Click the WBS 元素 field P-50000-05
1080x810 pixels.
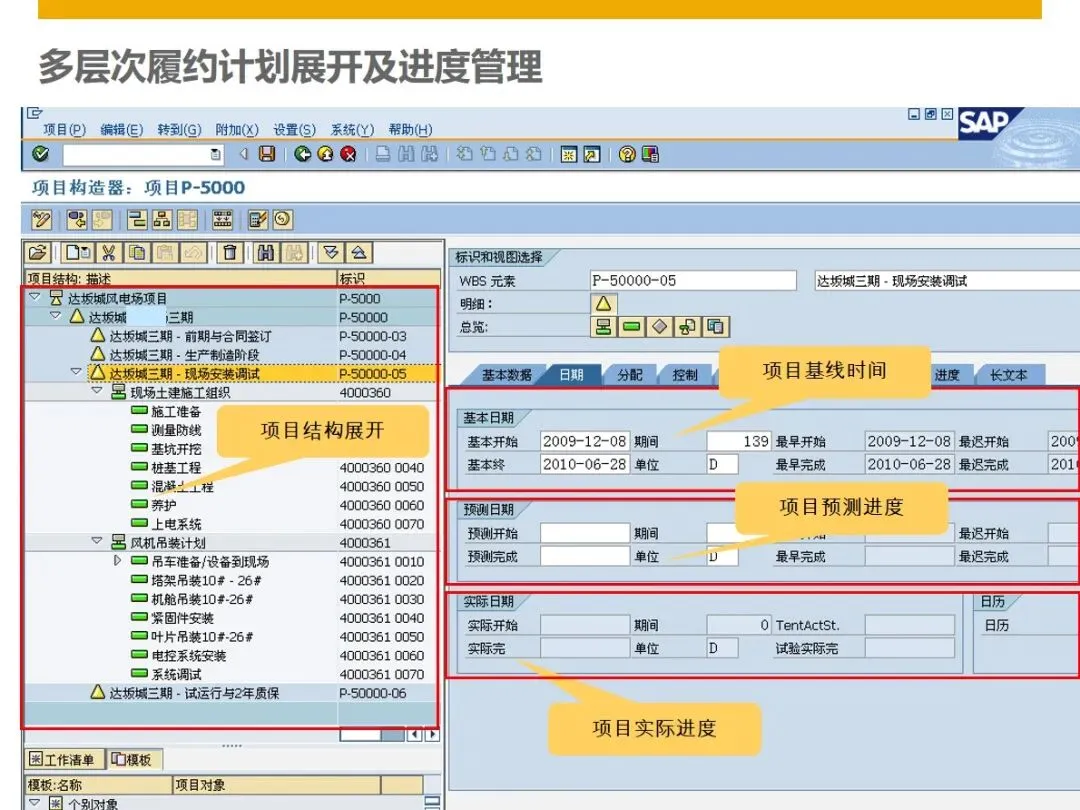tap(693, 280)
